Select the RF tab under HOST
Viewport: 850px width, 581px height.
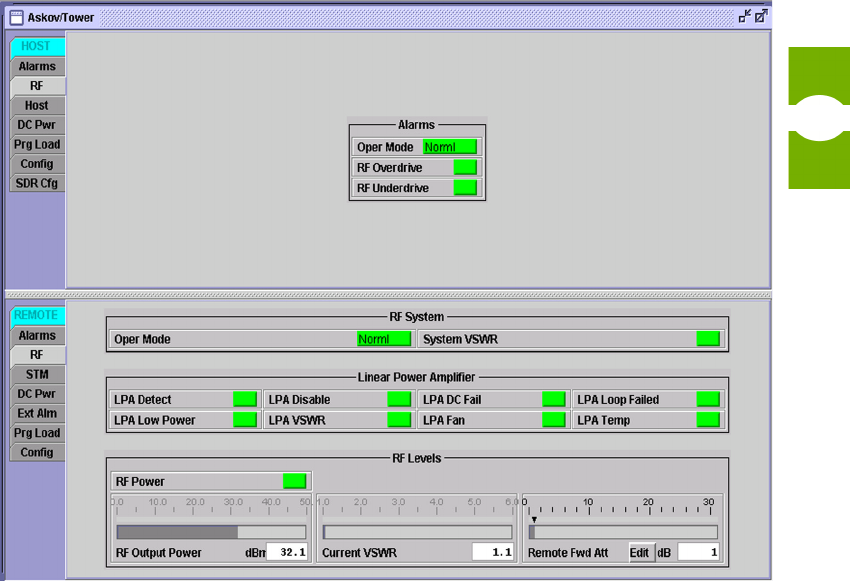point(37,86)
